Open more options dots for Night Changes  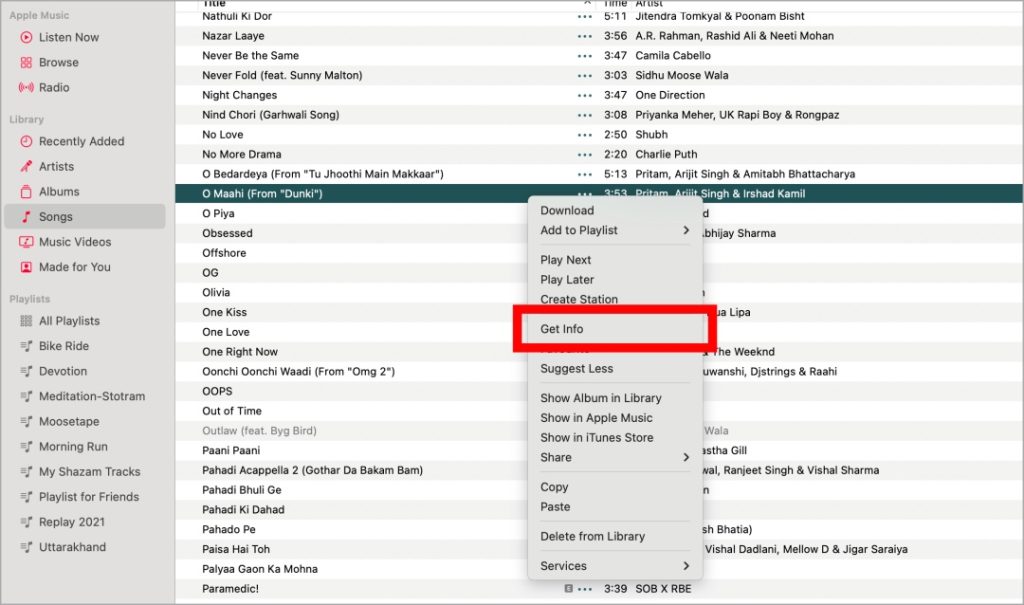[584, 95]
